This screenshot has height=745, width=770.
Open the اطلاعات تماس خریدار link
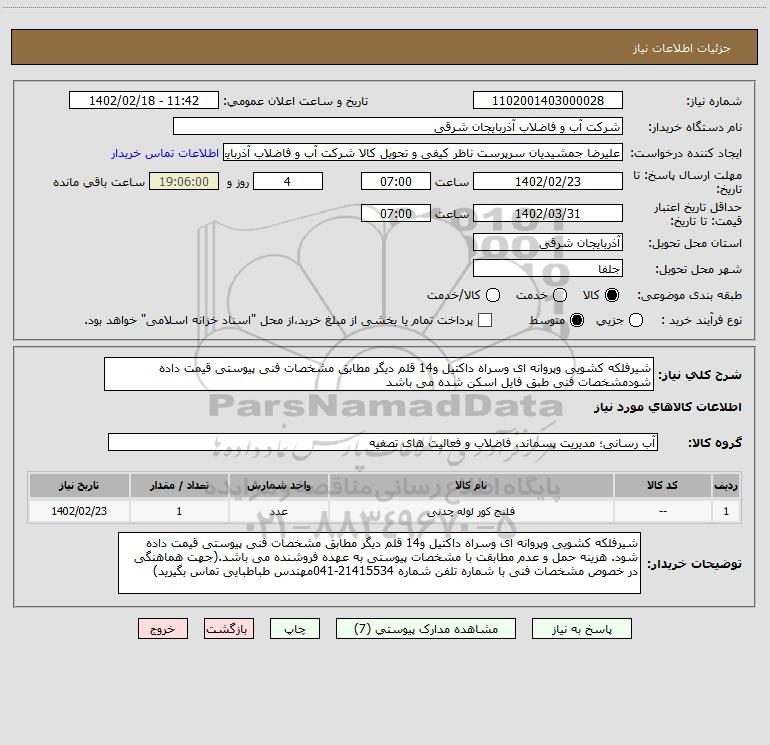(x=165, y=153)
